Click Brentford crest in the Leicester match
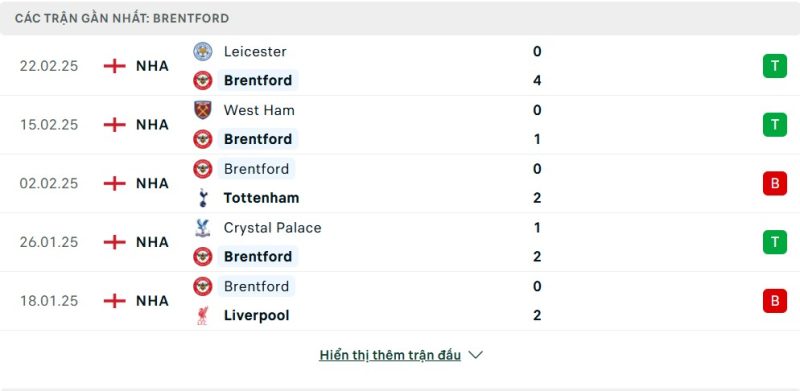 (x=203, y=81)
